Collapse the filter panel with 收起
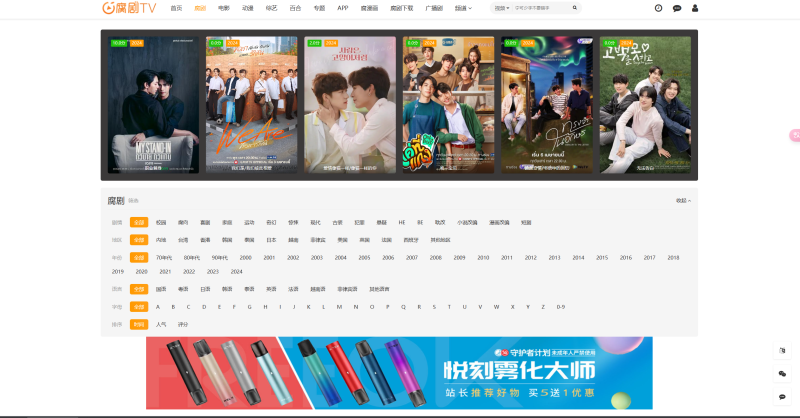800x418 pixels. (683, 200)
